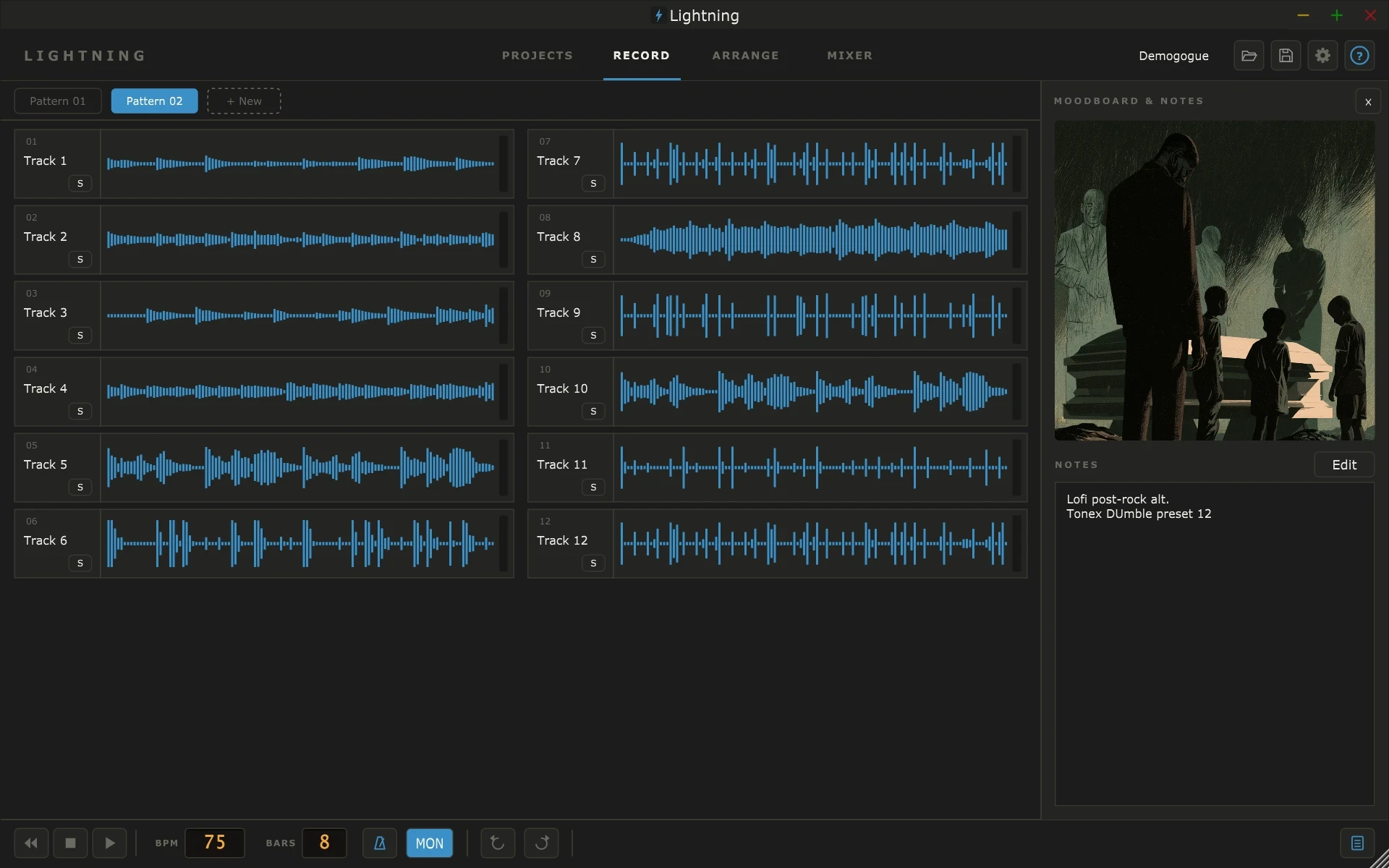Select the Pattern 02 tab

point(154,101)
